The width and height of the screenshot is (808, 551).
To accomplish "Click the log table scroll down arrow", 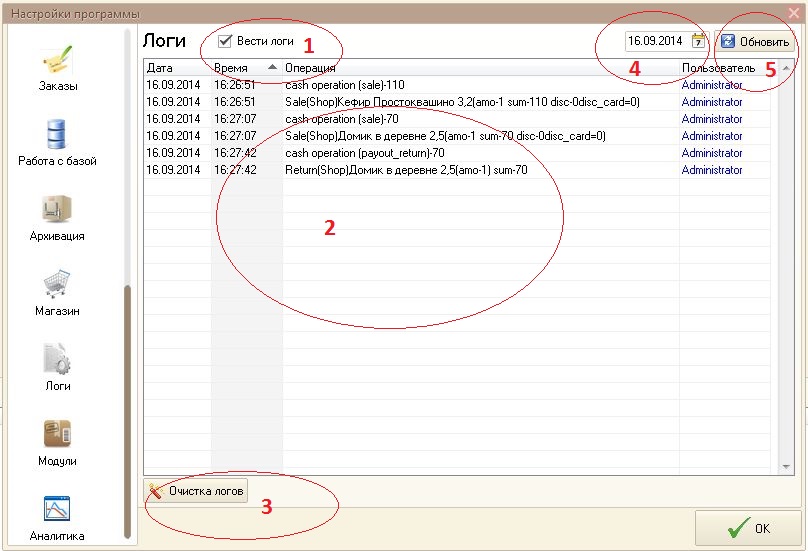I will pyautogui.click(x=786, y=466).
